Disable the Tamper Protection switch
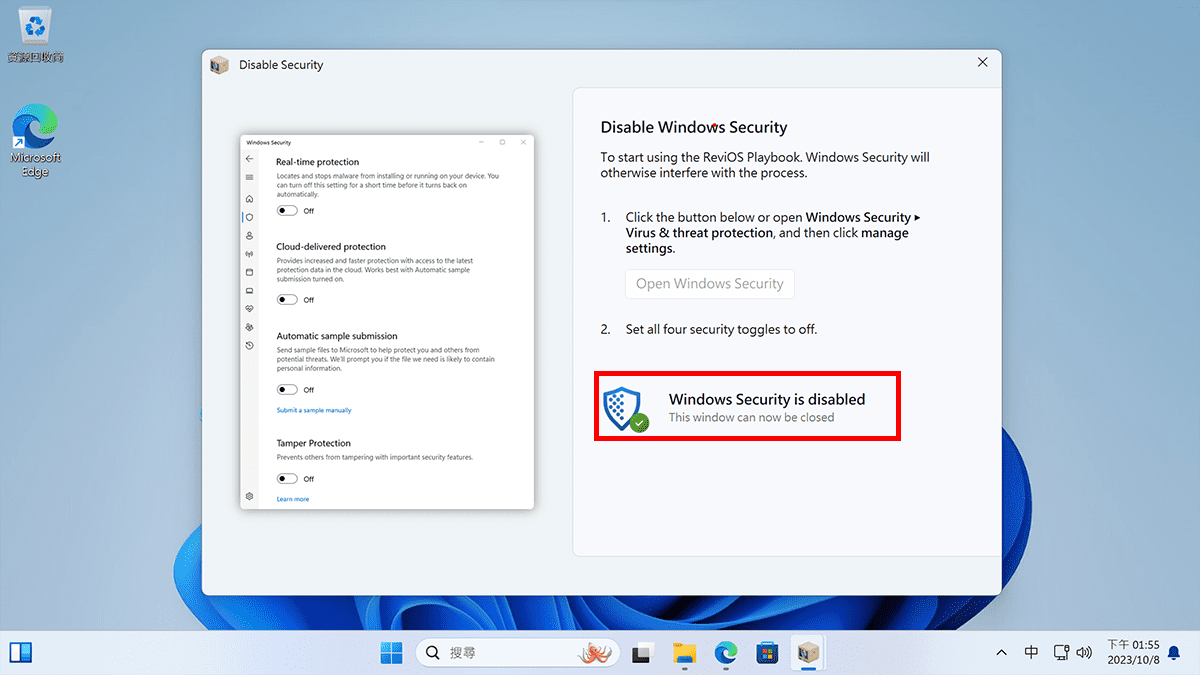1200x675 pixels. (x=287, y=478)
